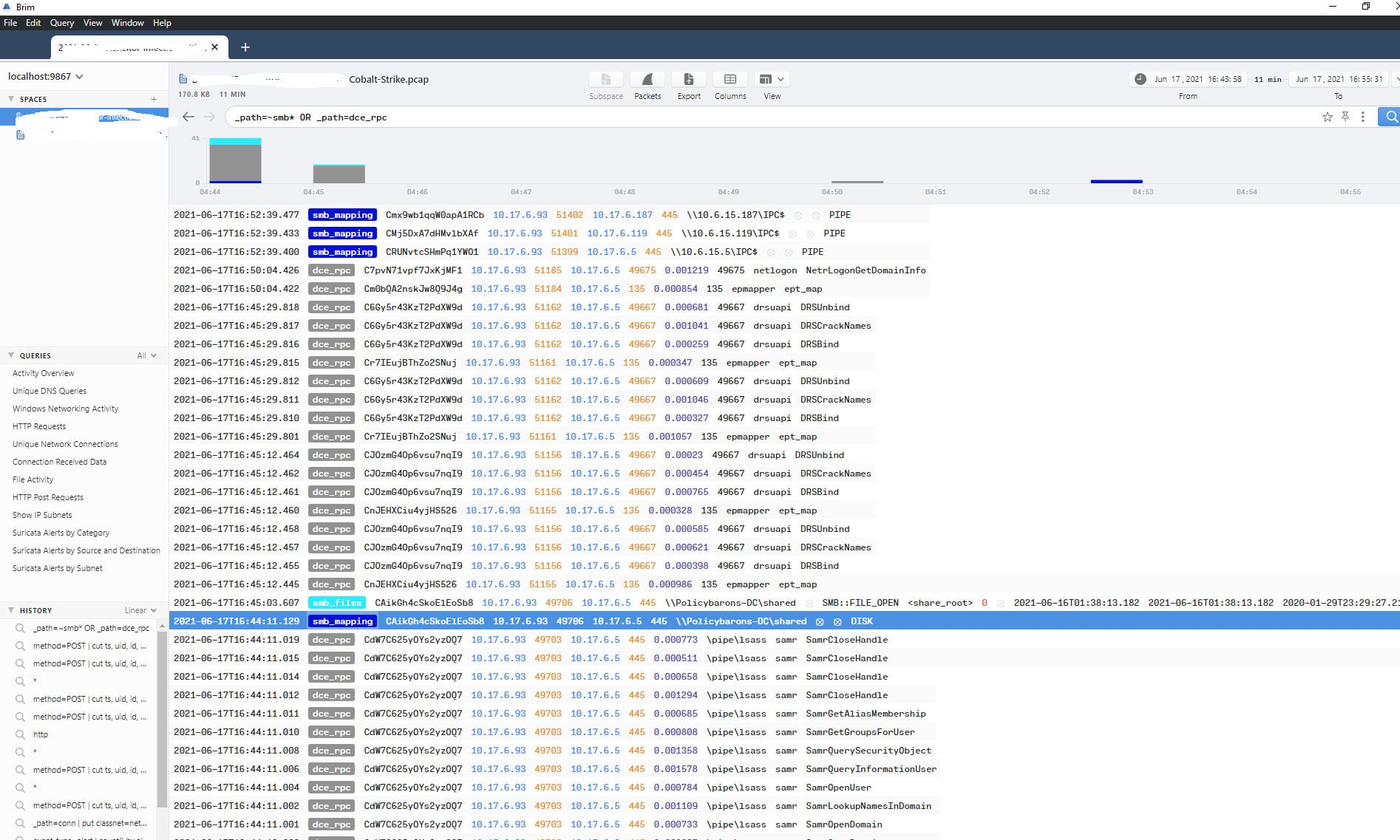Select history entry _path=~smb* OR _path=dce_rpc

91,628
